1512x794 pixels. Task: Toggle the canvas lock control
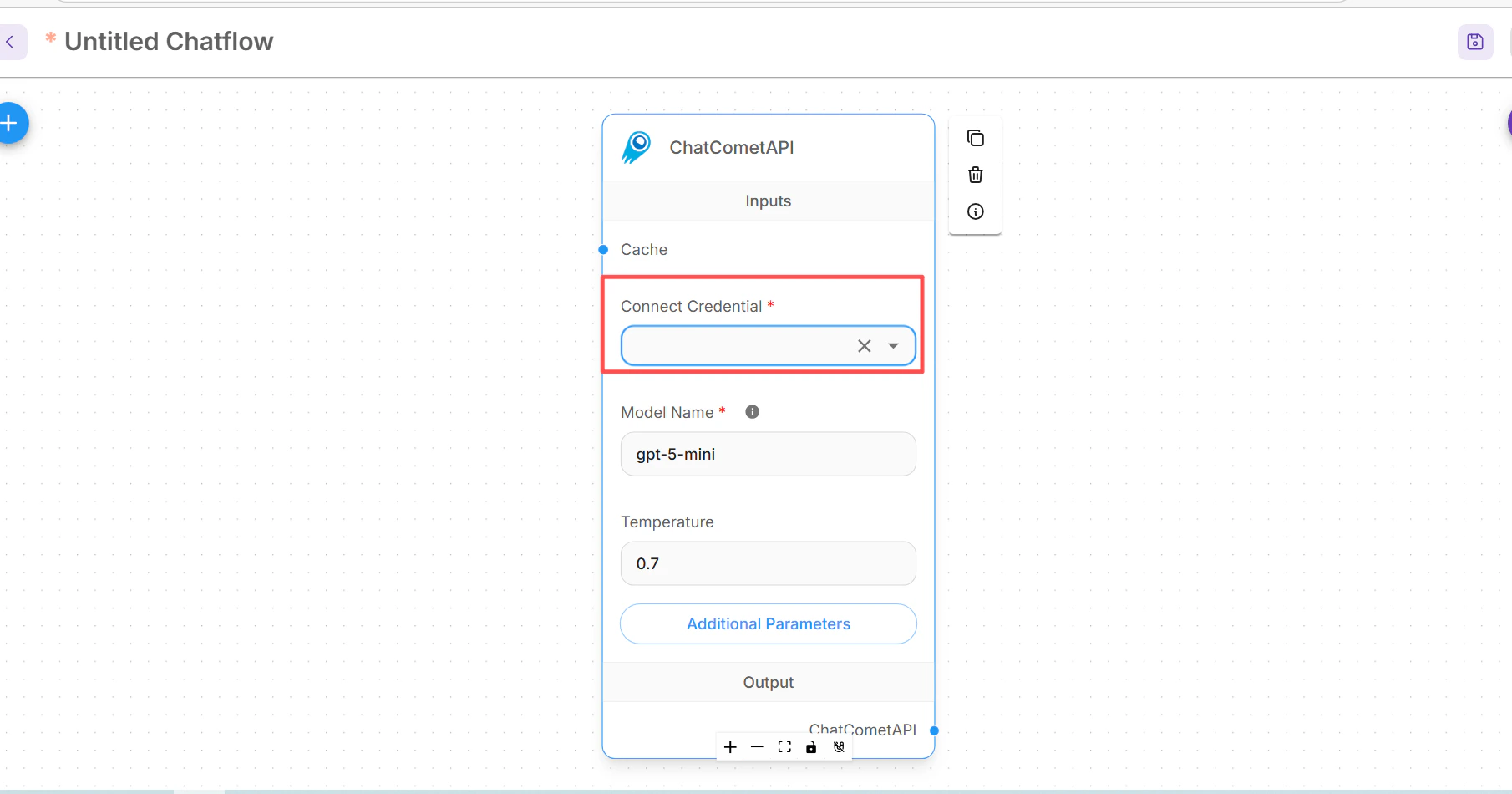[x=811, y=747]
